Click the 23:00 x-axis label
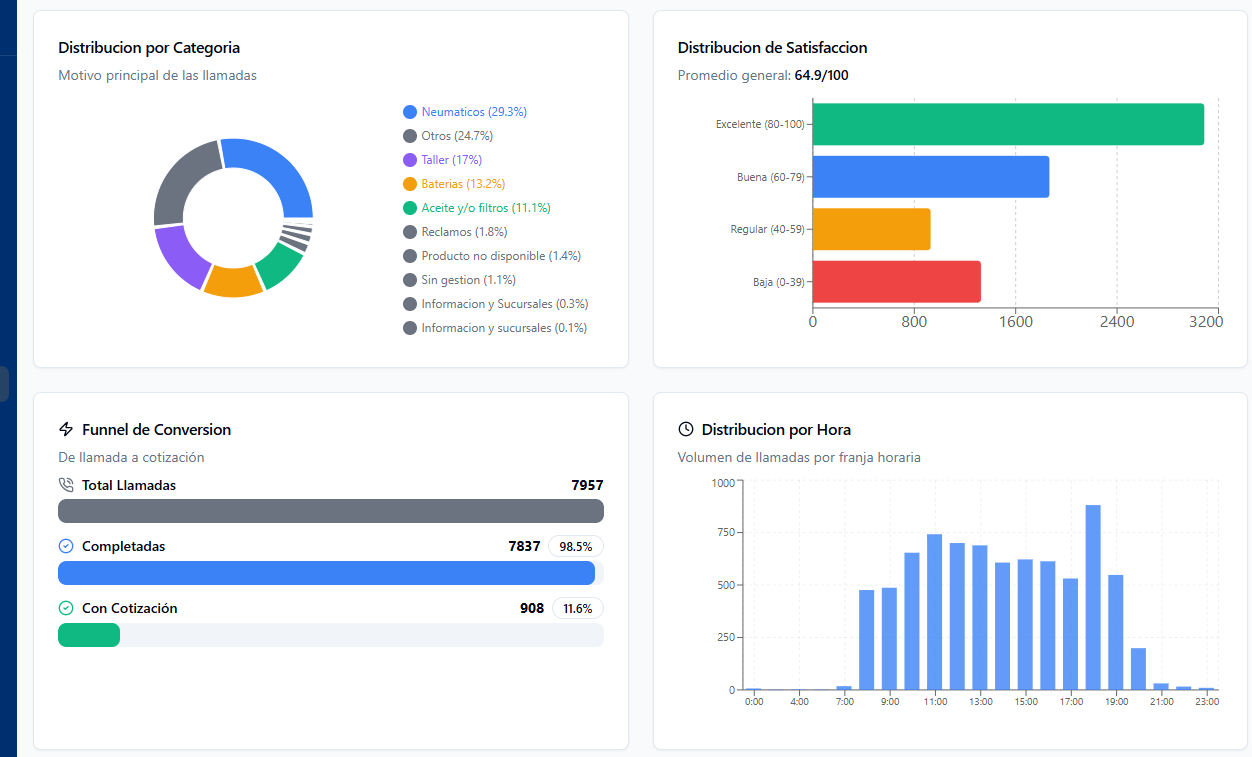Image resolution: width=1252 pixels, height=757 pixels. click(x=1207, y=702)
